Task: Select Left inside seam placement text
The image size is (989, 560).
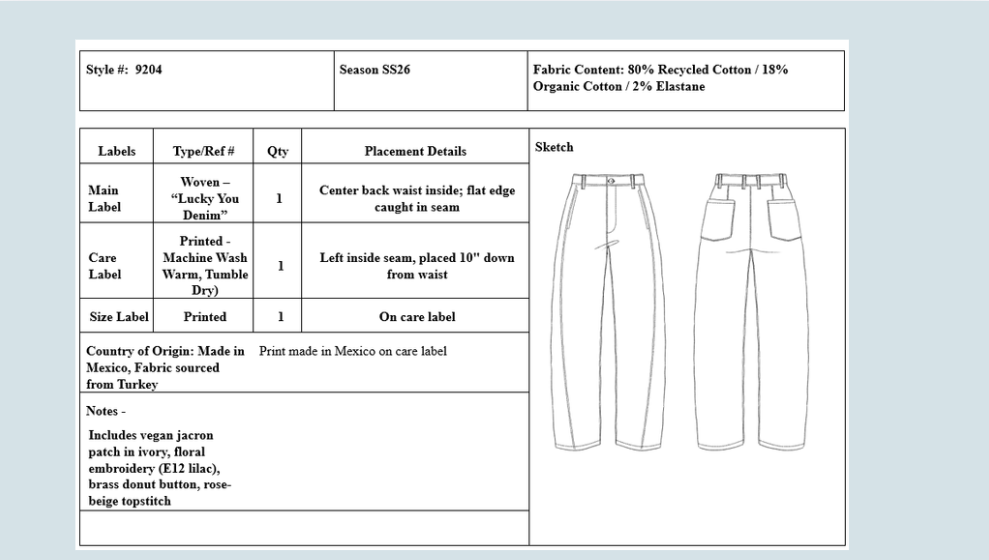Action: pos(417,266)
